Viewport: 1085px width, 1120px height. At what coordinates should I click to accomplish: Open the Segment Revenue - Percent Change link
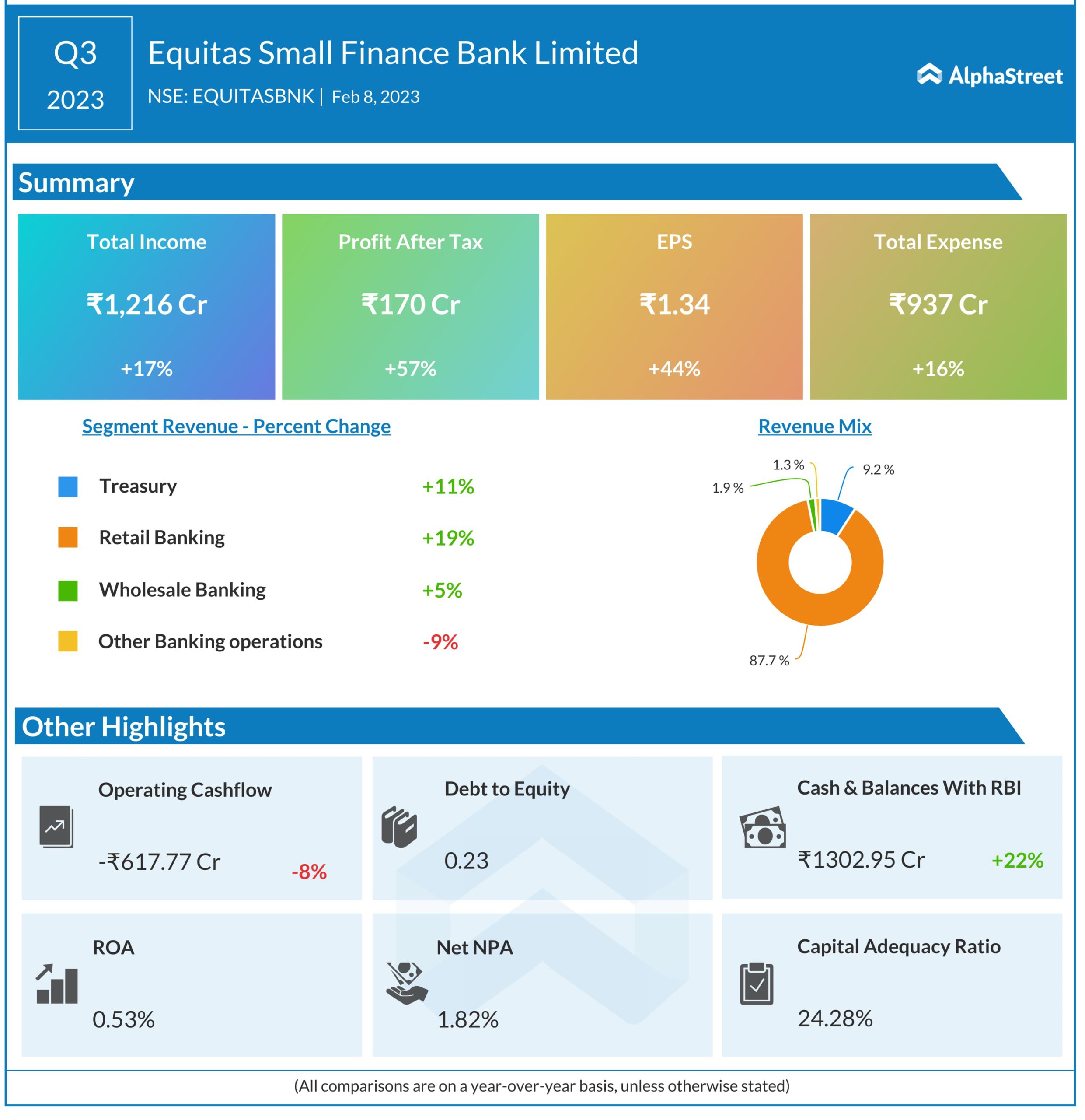click(x=237, y=426)
